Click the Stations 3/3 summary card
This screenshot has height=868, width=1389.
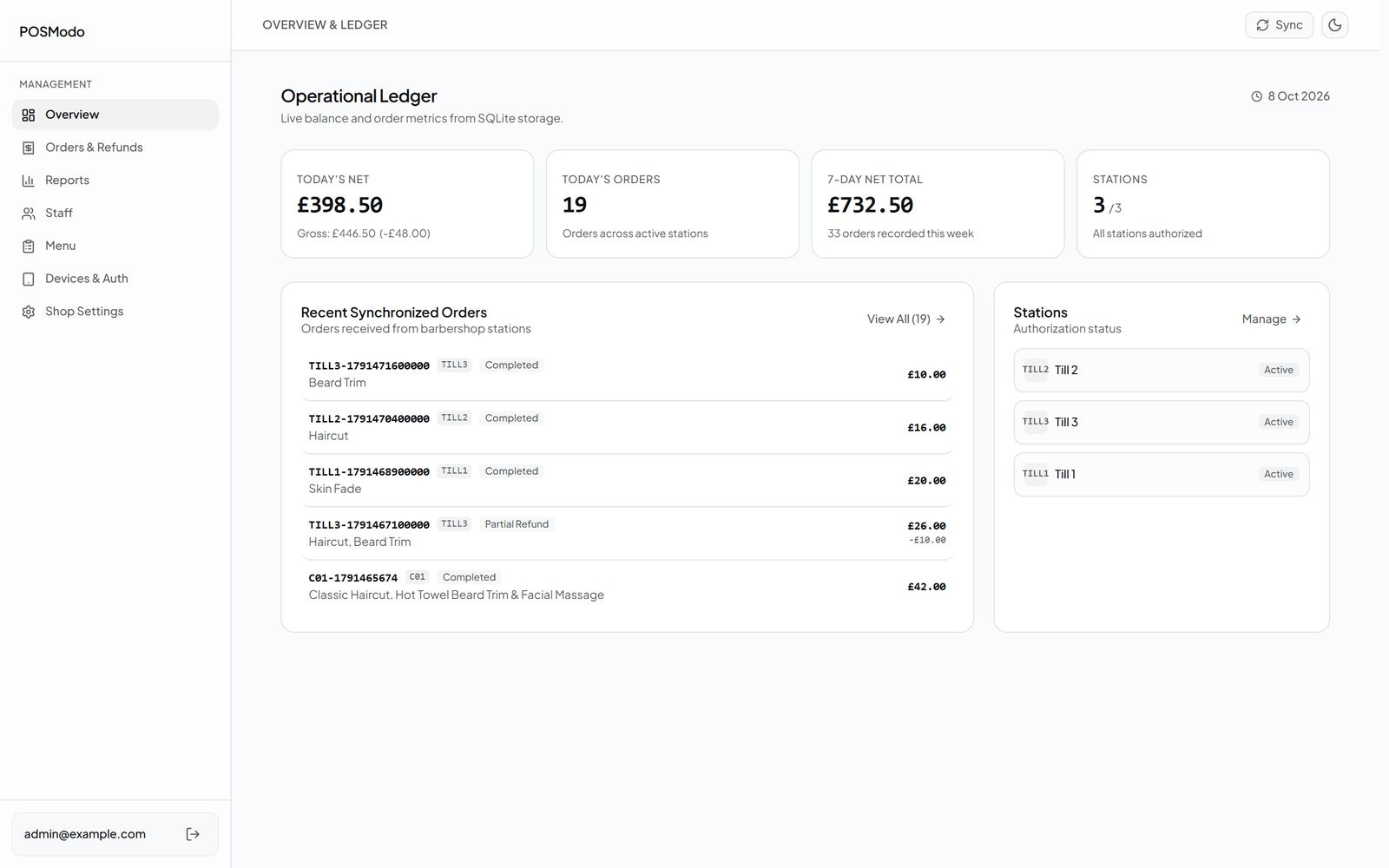[1203, 204]
